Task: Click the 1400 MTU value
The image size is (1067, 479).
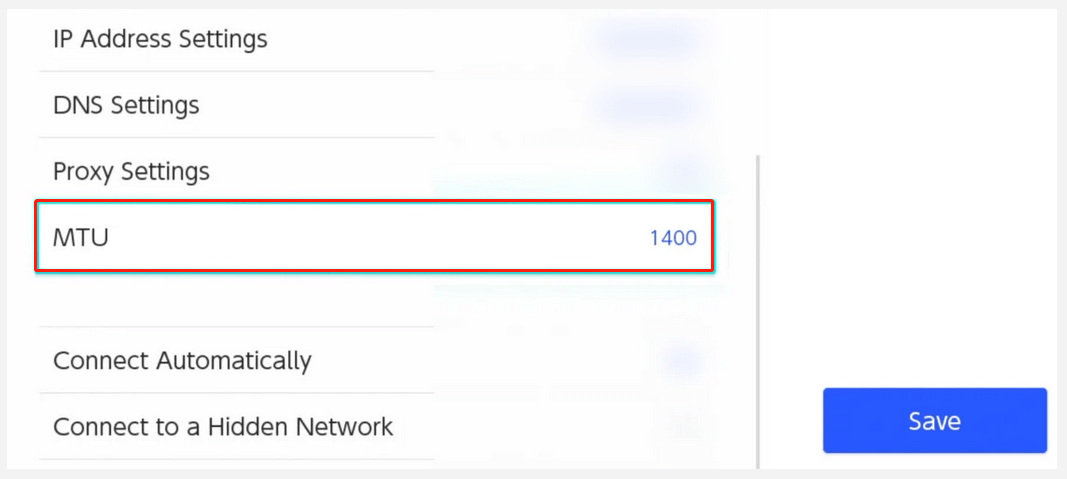Action: point(673,238)
